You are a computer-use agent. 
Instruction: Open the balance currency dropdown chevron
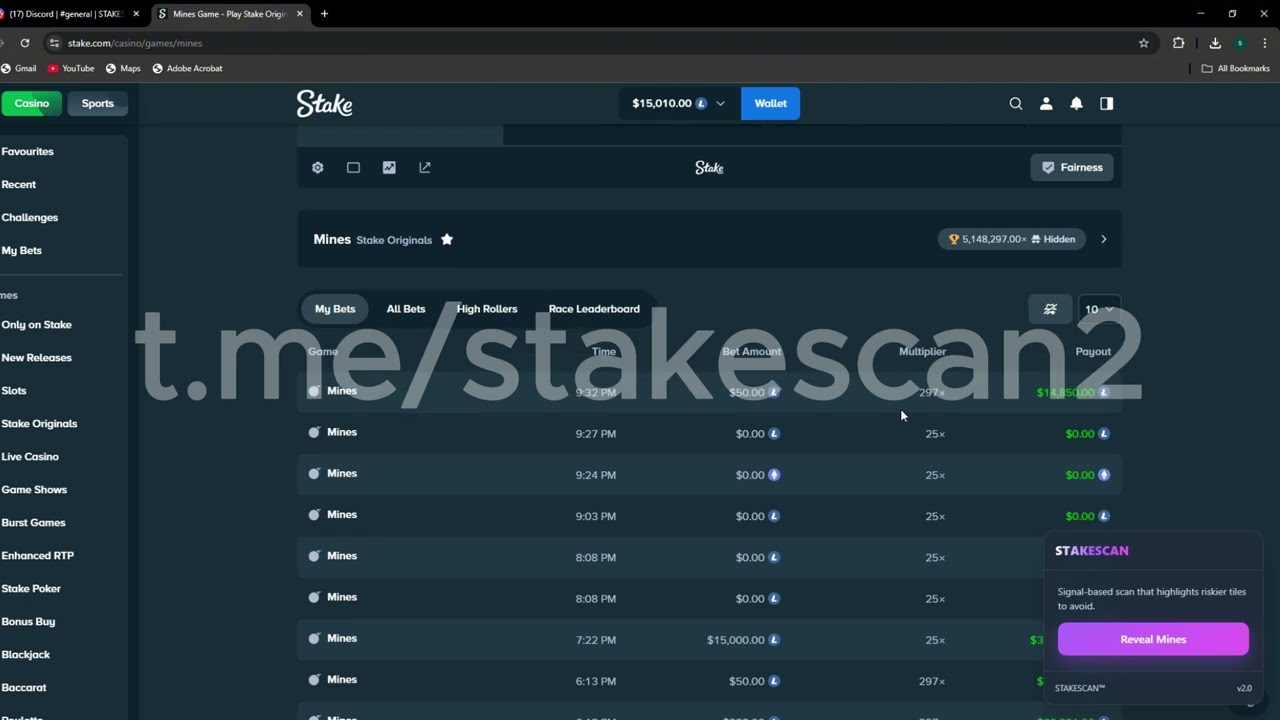720,104
